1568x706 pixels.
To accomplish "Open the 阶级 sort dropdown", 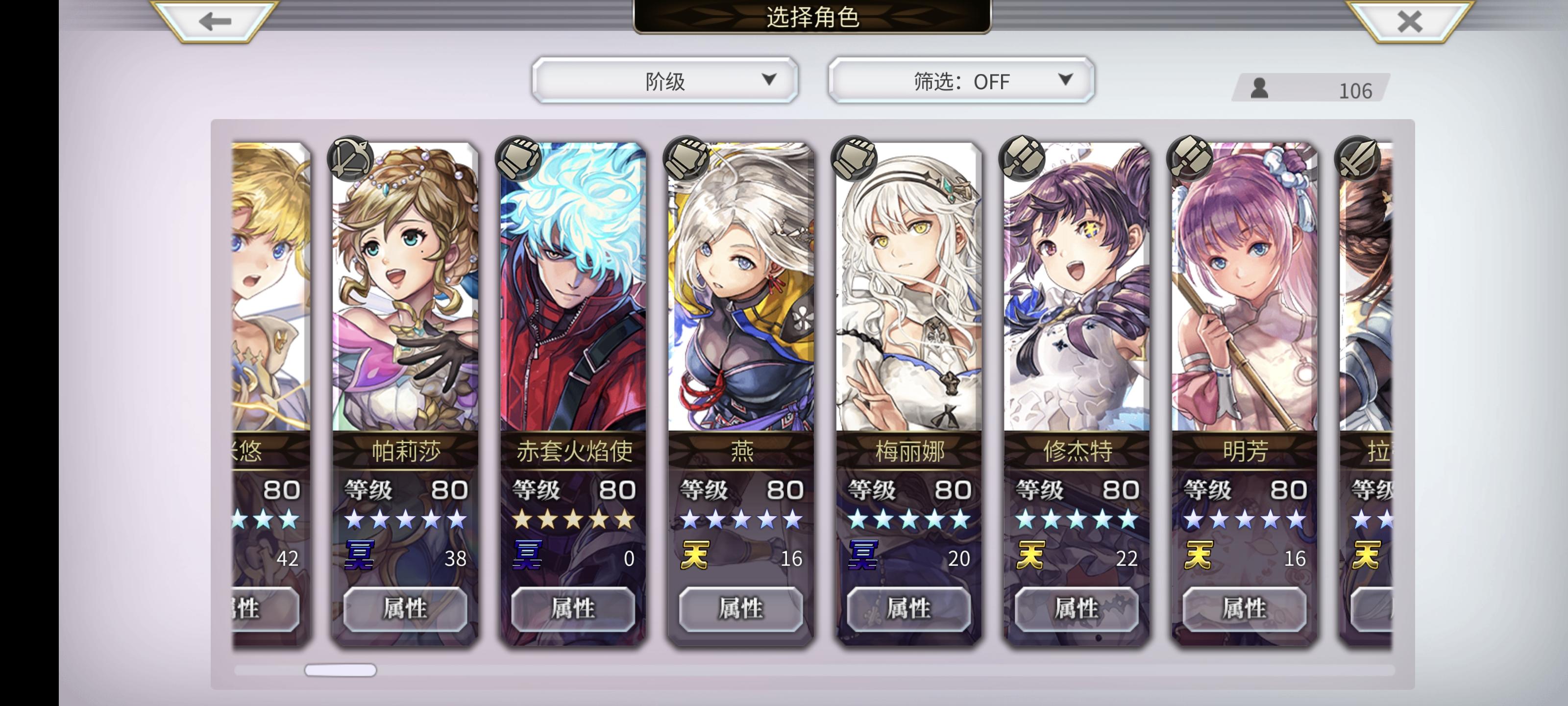I will point(665,80).
